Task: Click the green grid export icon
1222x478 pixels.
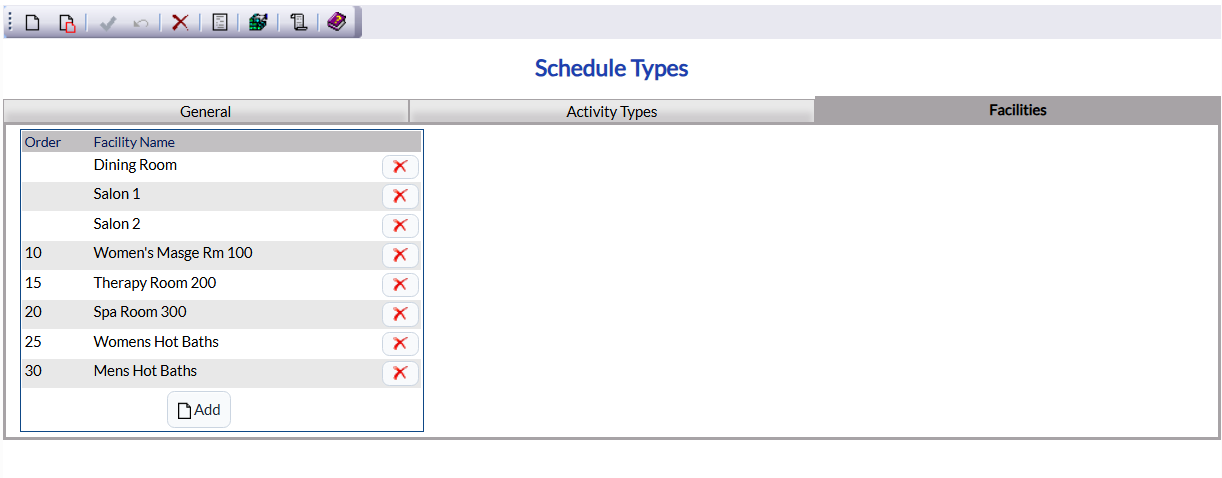Action: tap(258, 22)
